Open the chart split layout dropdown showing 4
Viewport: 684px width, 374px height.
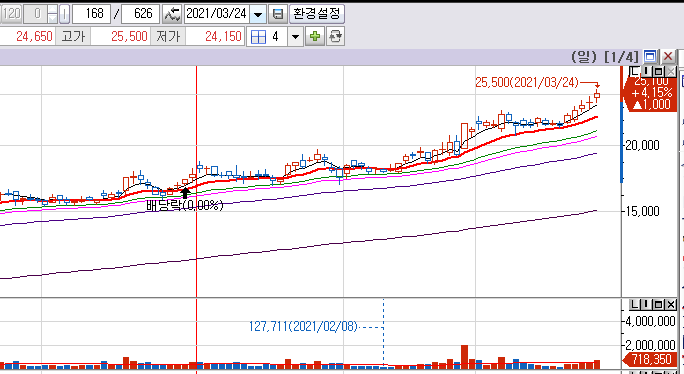(295, 37)
